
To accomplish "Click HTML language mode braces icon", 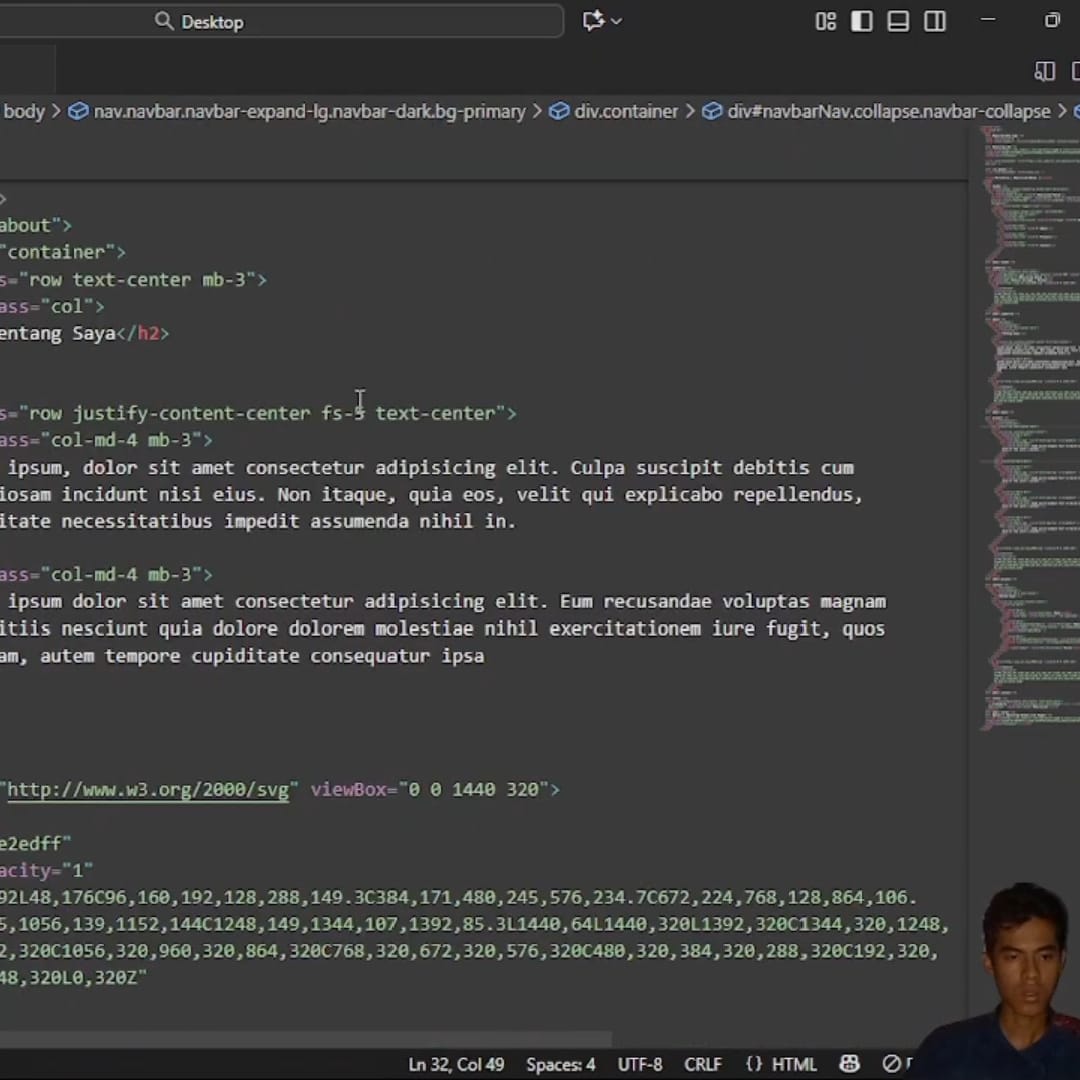I will (x=754, y=1064).
